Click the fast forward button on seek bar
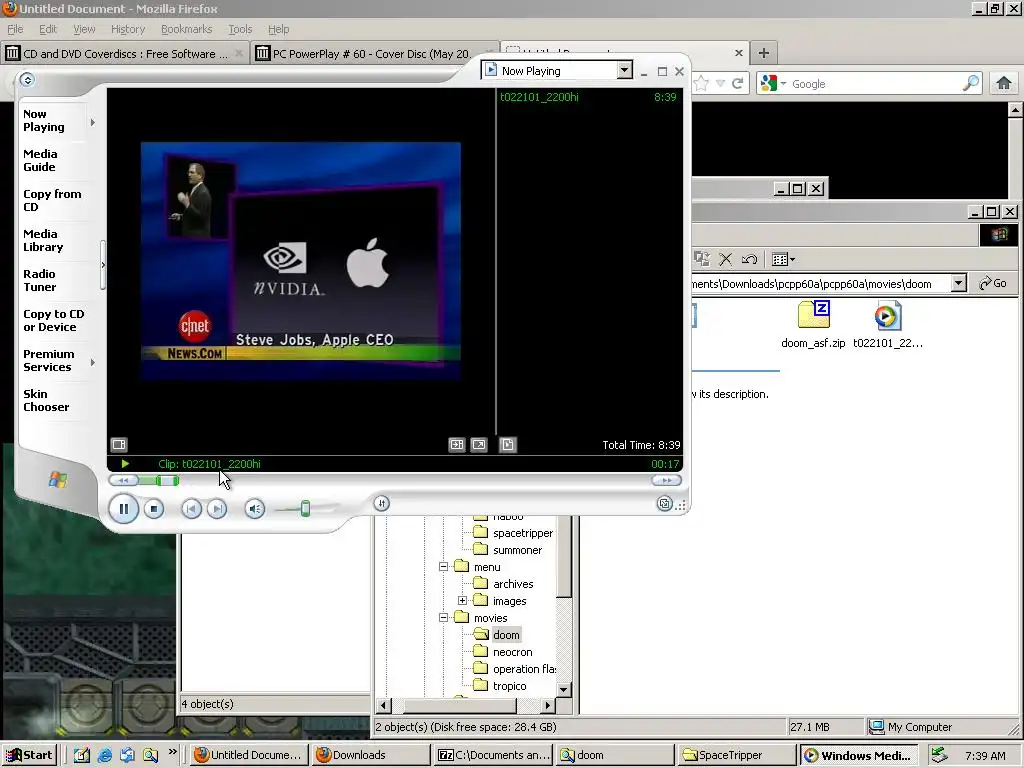 point(666,481)
